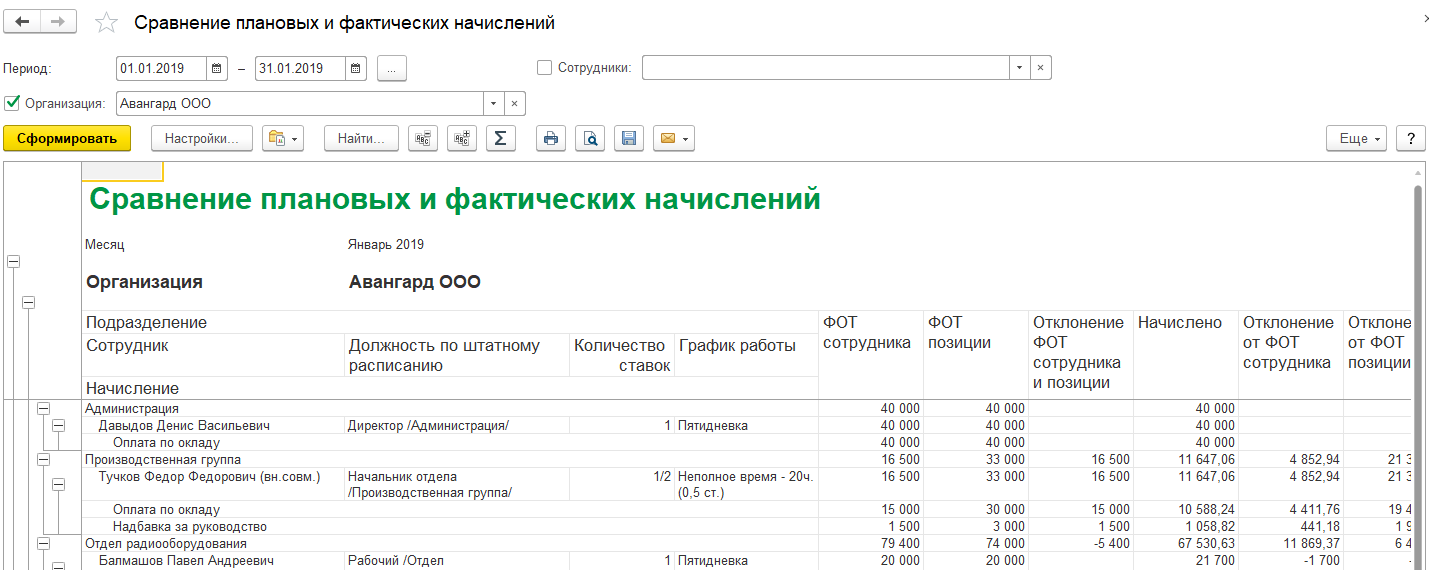Open the send by email dropdown

tap(673, 139)
